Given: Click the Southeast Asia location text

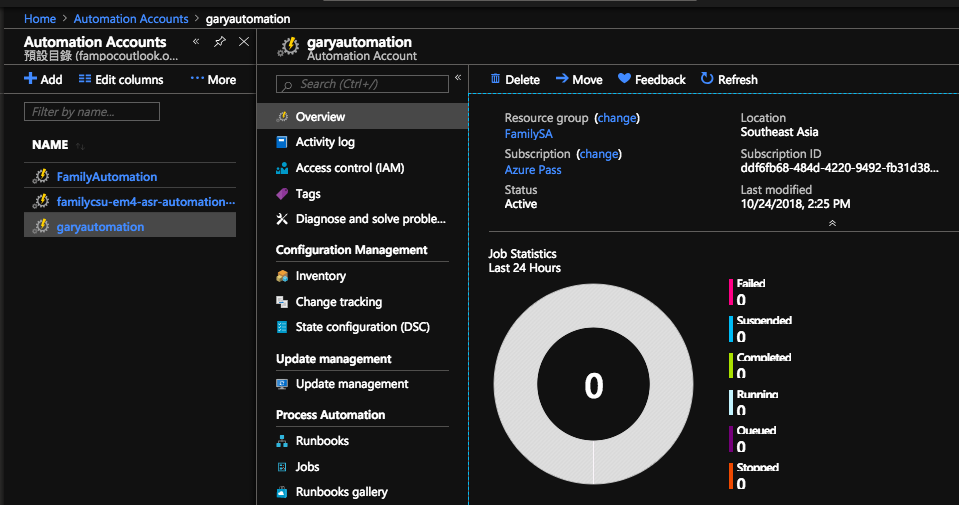Looking at the screenshot, I should pyautogui.click(x=779, y=131).
